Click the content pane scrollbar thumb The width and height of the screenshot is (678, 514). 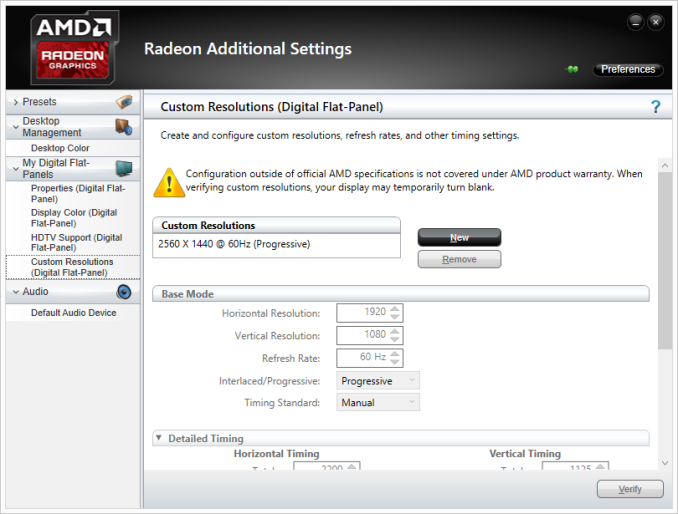point(665,261)
